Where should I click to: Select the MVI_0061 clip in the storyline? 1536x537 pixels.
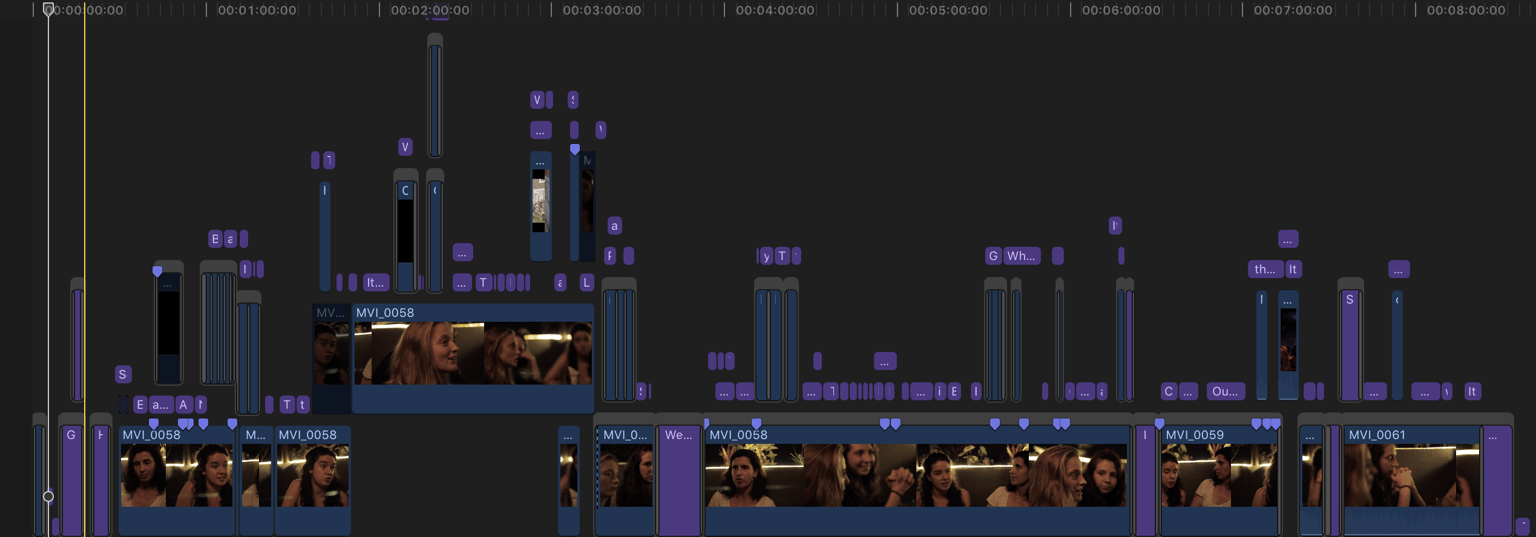pyautogui.click(x=1412, y=480)
